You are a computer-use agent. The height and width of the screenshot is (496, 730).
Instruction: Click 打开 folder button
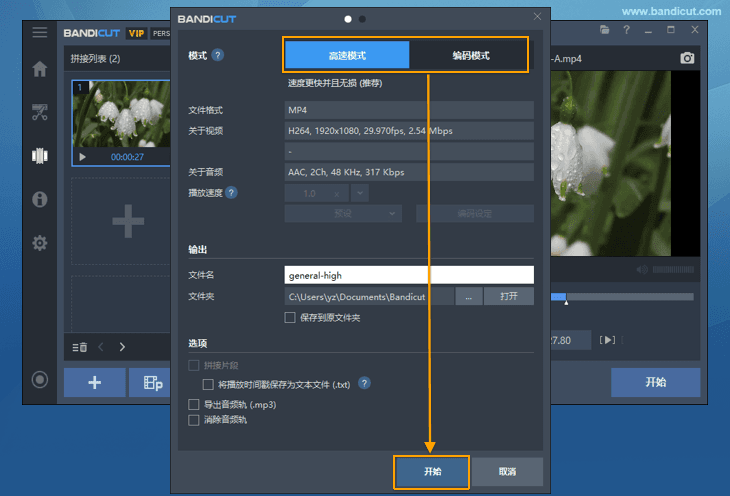point(509,296)
